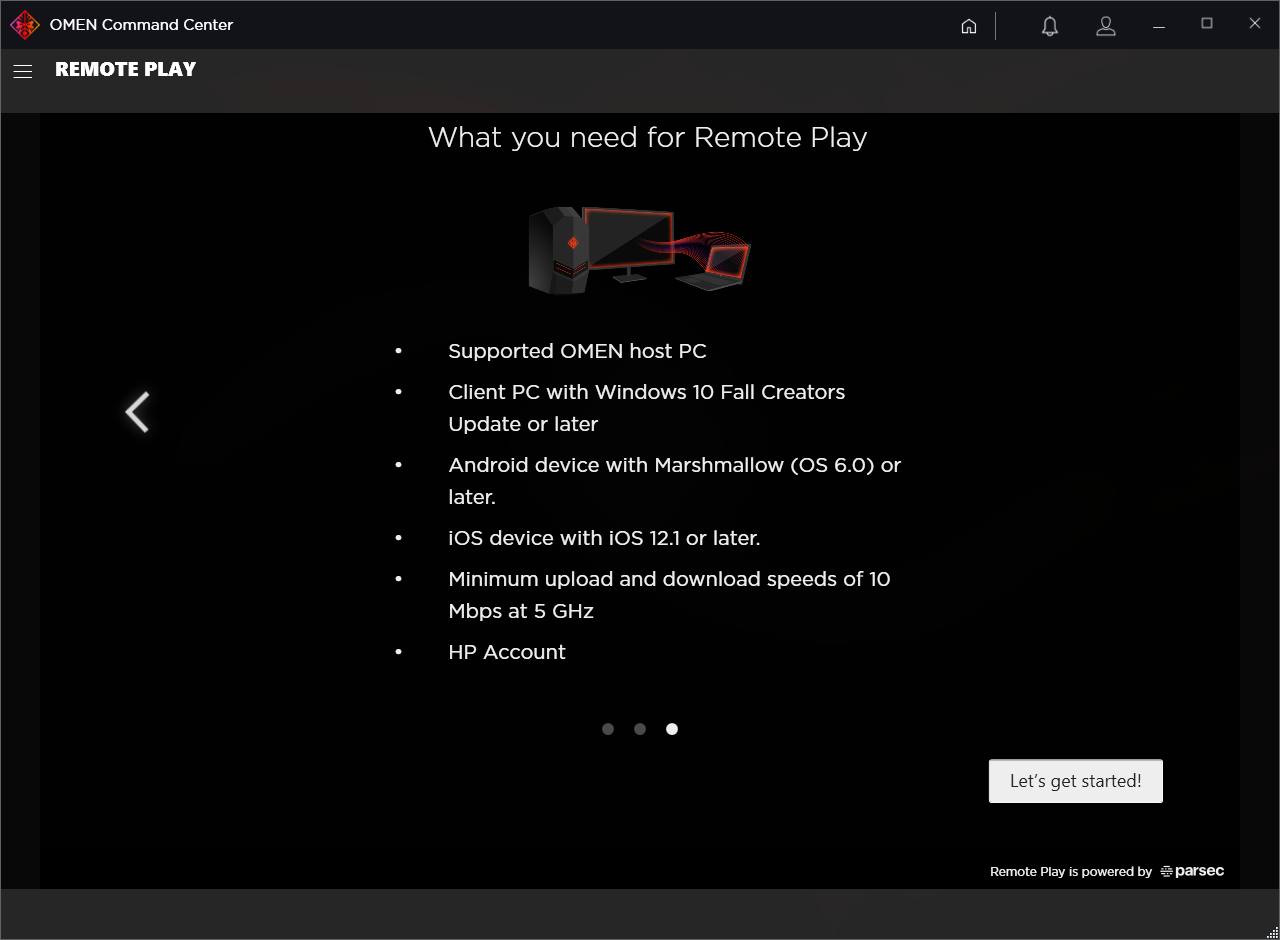This screenshot has height=940, width=1280.
Task: Click the 'Supported OMEN host PC' line
Action: coord(577,351)
